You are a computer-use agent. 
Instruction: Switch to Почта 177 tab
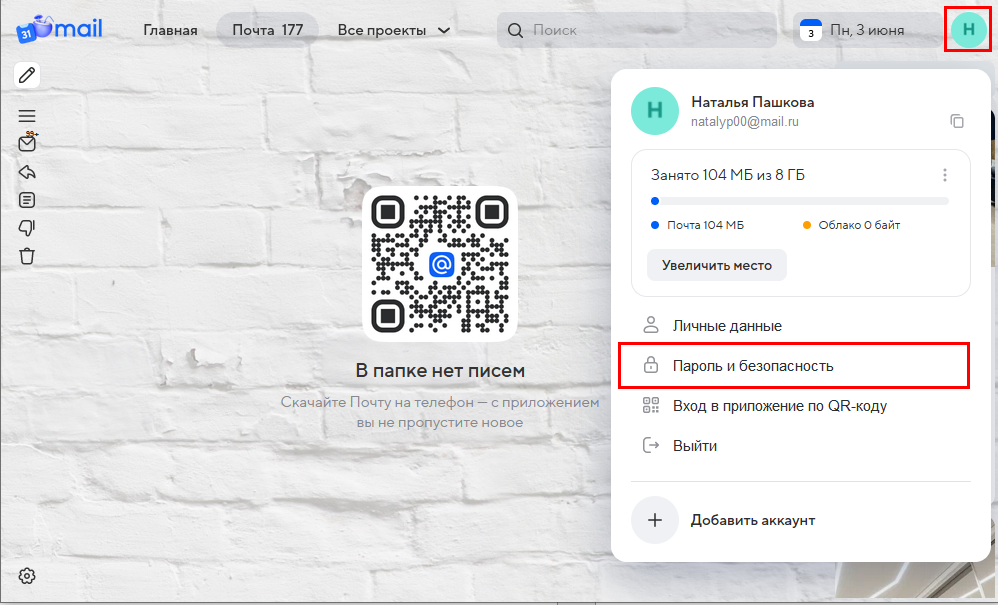coord(267,30)
